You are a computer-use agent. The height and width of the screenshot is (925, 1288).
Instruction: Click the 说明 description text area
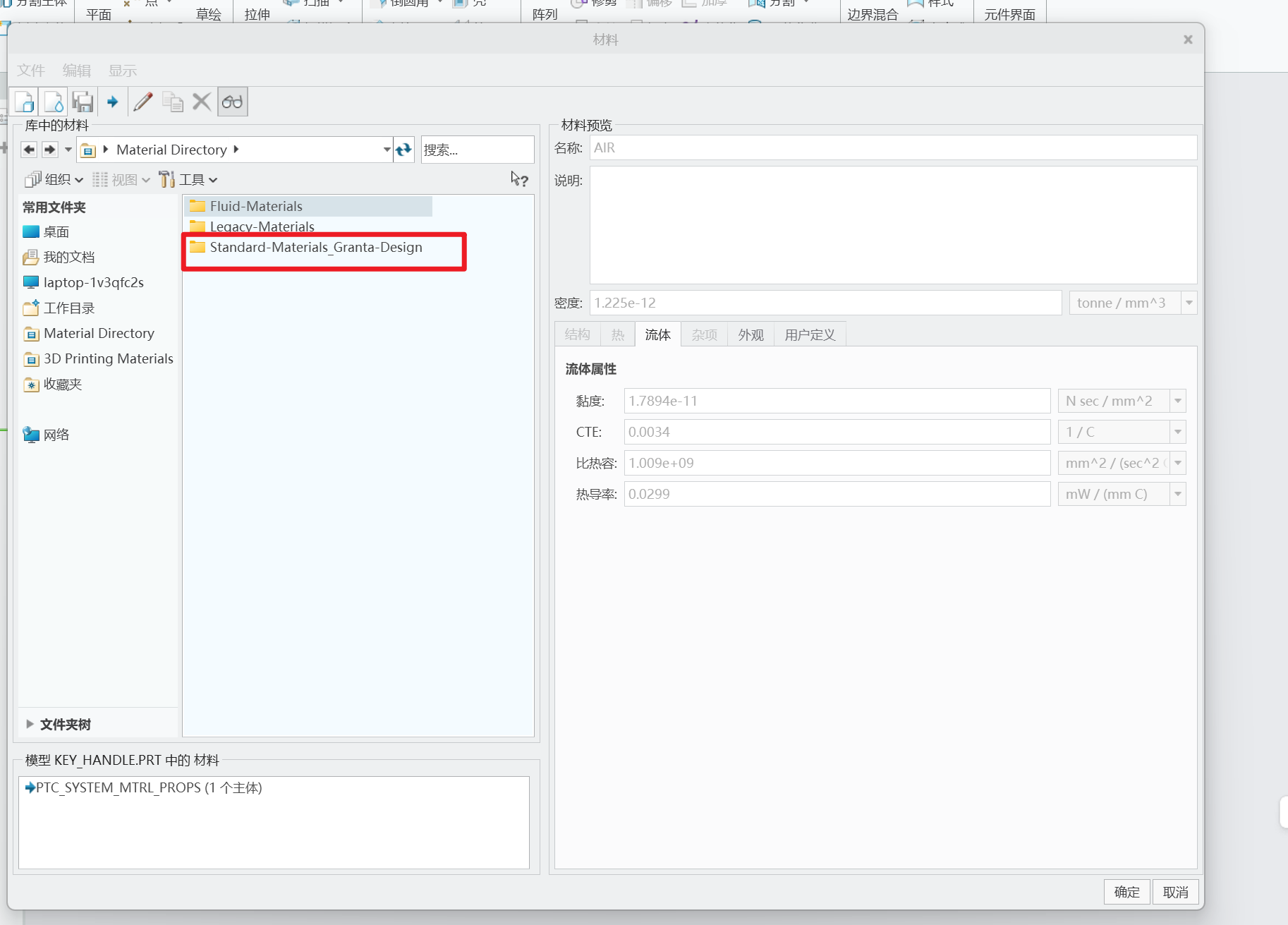[x=893, y=225]
